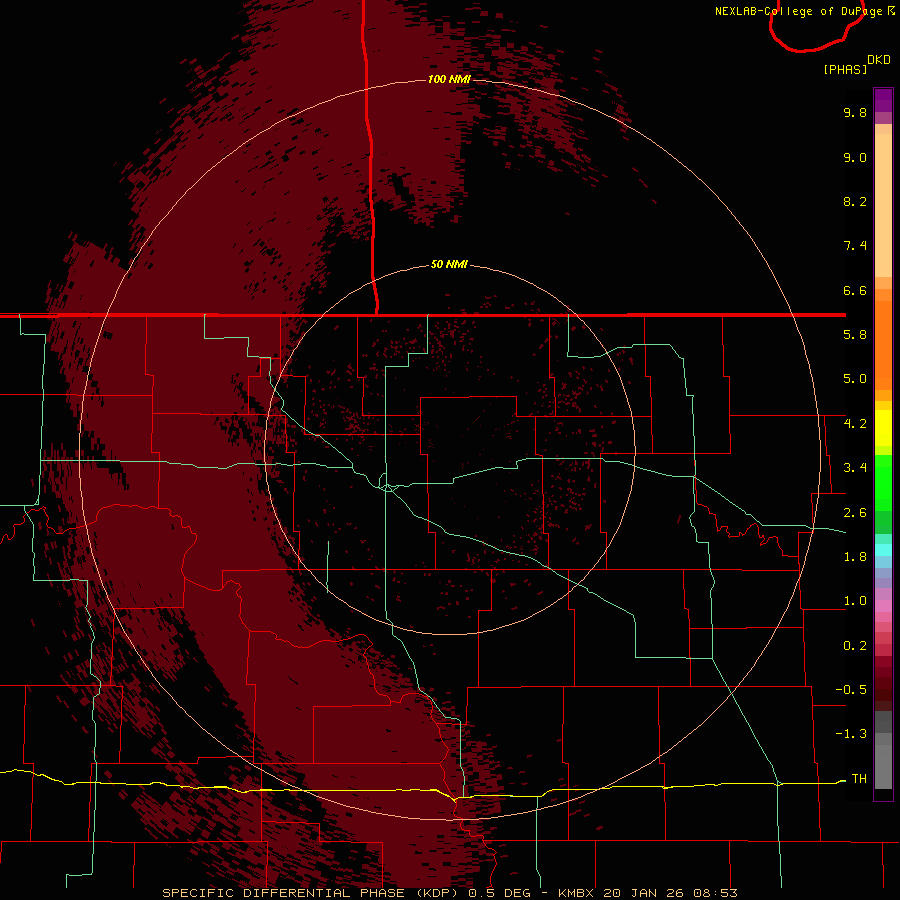Click the DKD legend title
The height and width of the screenshot is (900, 900).
879,60
